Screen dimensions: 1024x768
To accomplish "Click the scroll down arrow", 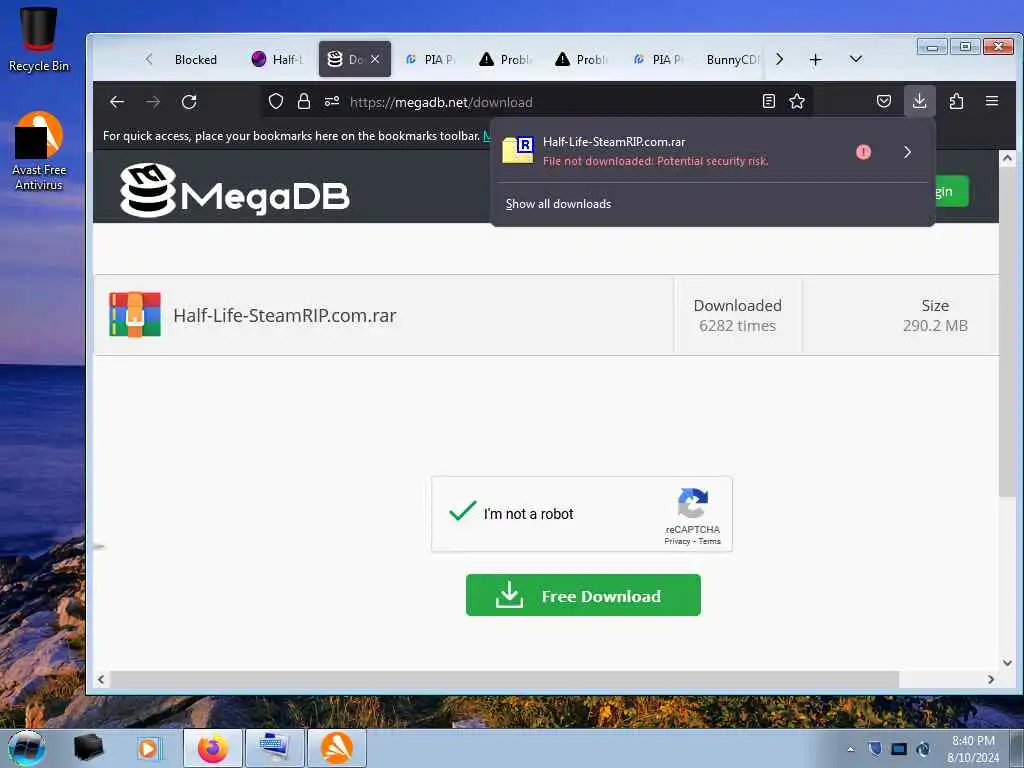I will pyautogui.click(x=1007, y=663).
